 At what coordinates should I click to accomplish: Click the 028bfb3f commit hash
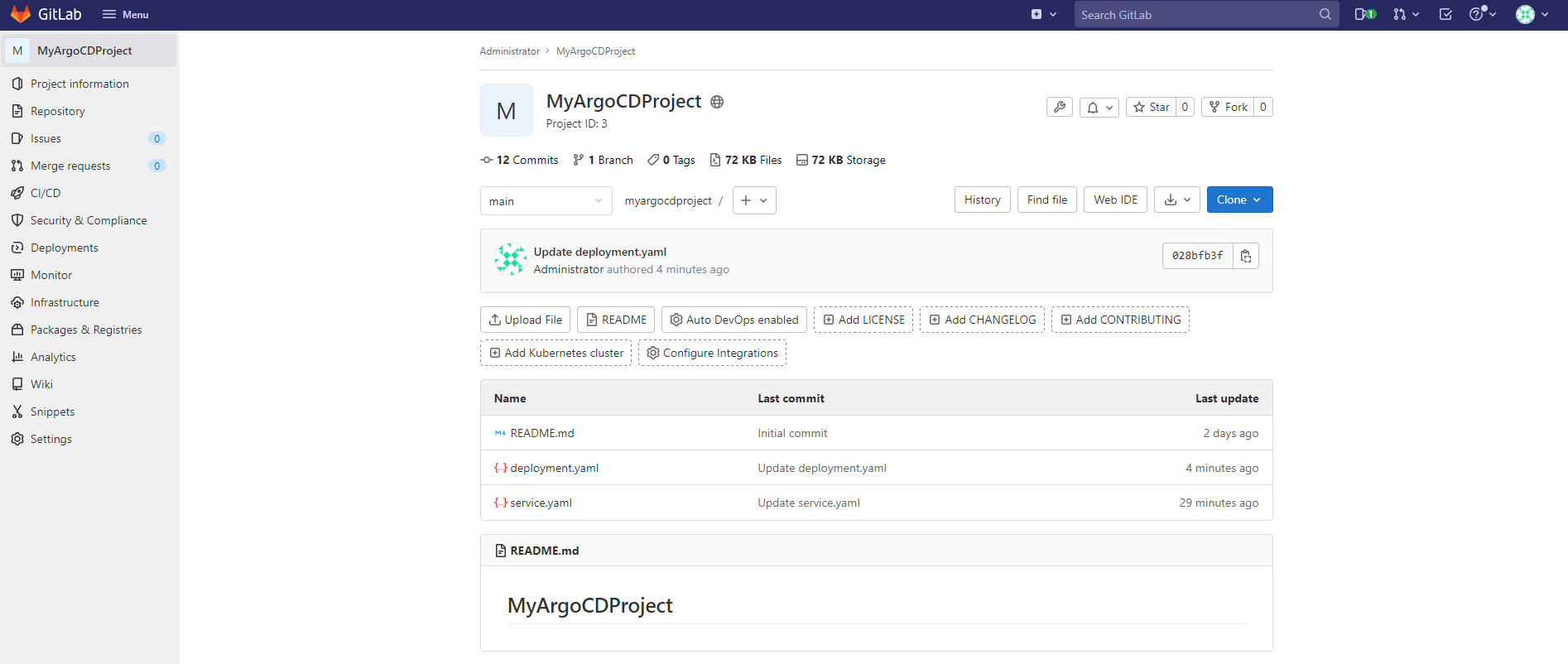coord(1197,256)
